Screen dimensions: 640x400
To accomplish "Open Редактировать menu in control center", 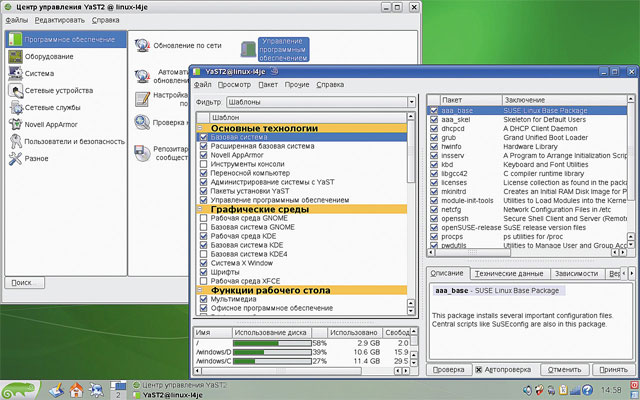I will point(60,20).
